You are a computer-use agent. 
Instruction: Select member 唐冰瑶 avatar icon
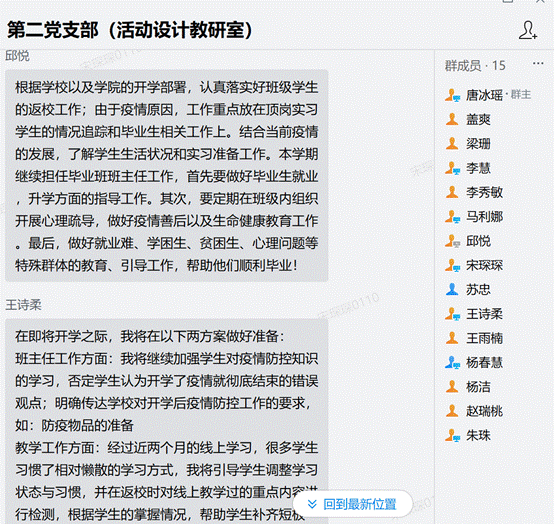pos(452,95)
